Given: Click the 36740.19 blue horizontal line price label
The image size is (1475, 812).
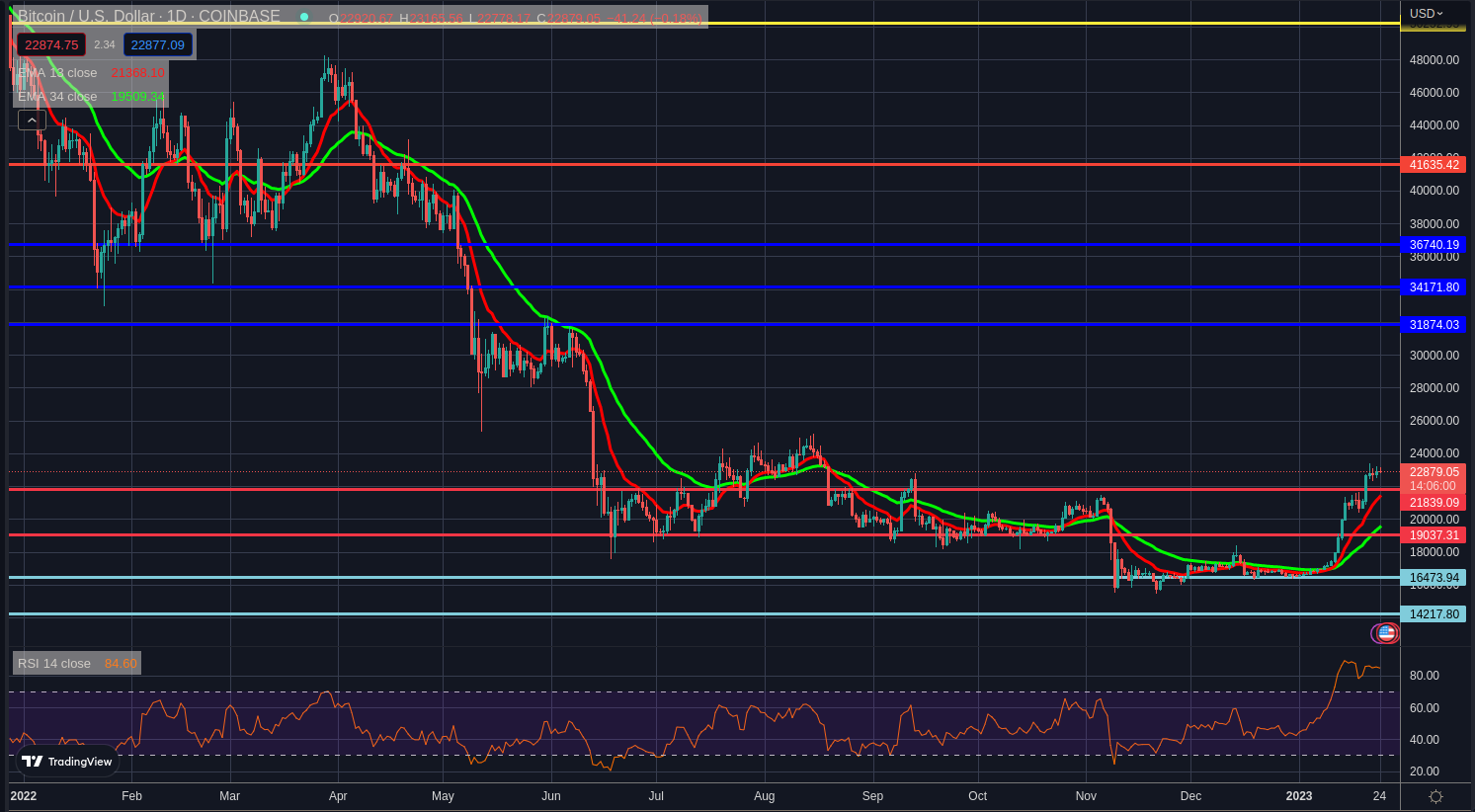Looking at the screenshot, I should pyautogui.click(x=1434, y=245).
